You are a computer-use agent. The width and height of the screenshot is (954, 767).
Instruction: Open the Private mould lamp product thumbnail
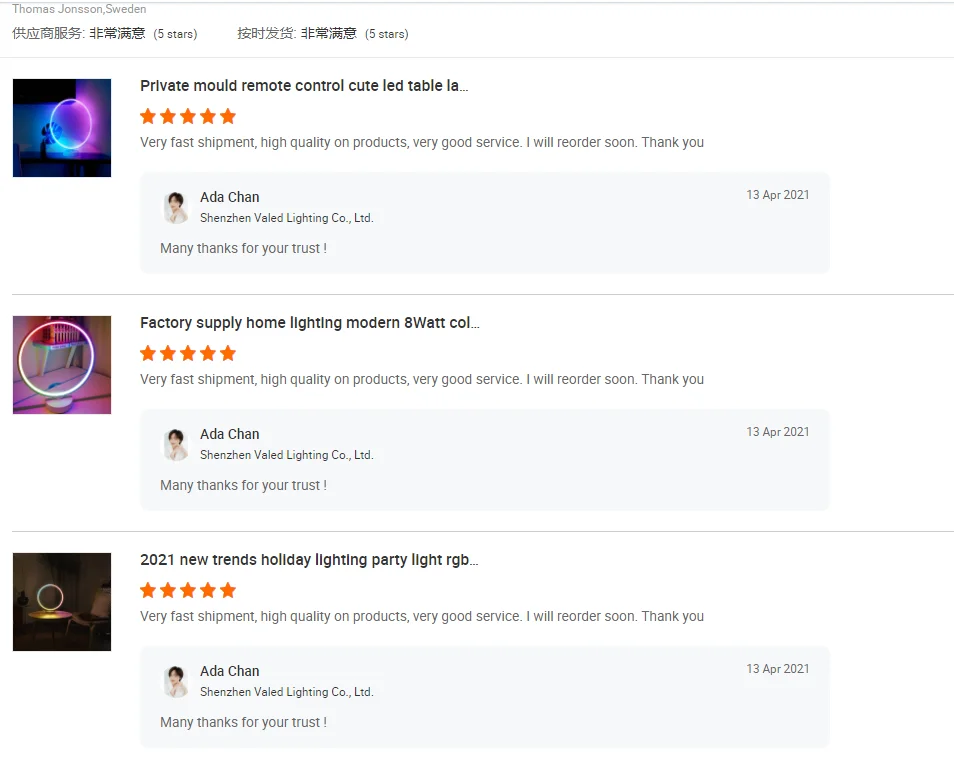pyautogui.click(x=62, y=128)
